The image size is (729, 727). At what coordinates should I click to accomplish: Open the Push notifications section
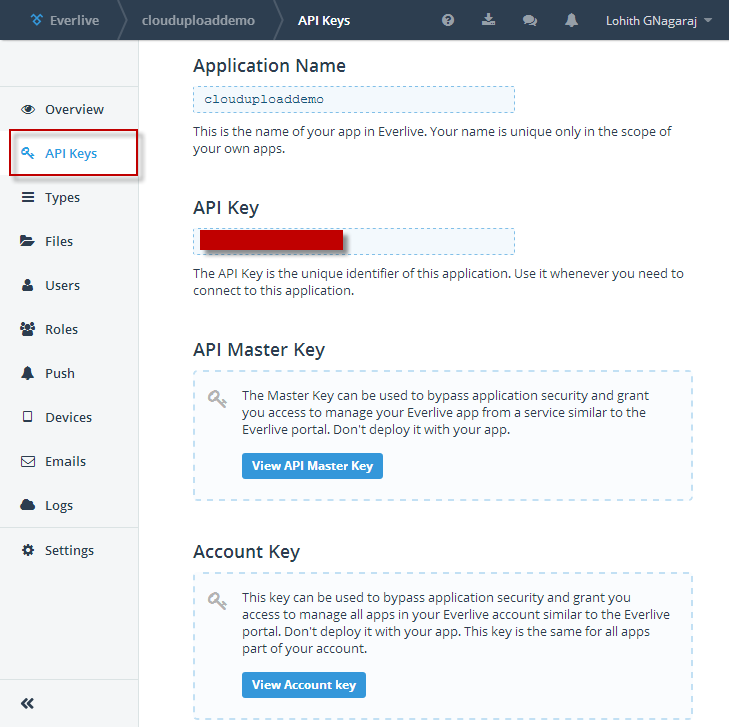click(59, 373)
